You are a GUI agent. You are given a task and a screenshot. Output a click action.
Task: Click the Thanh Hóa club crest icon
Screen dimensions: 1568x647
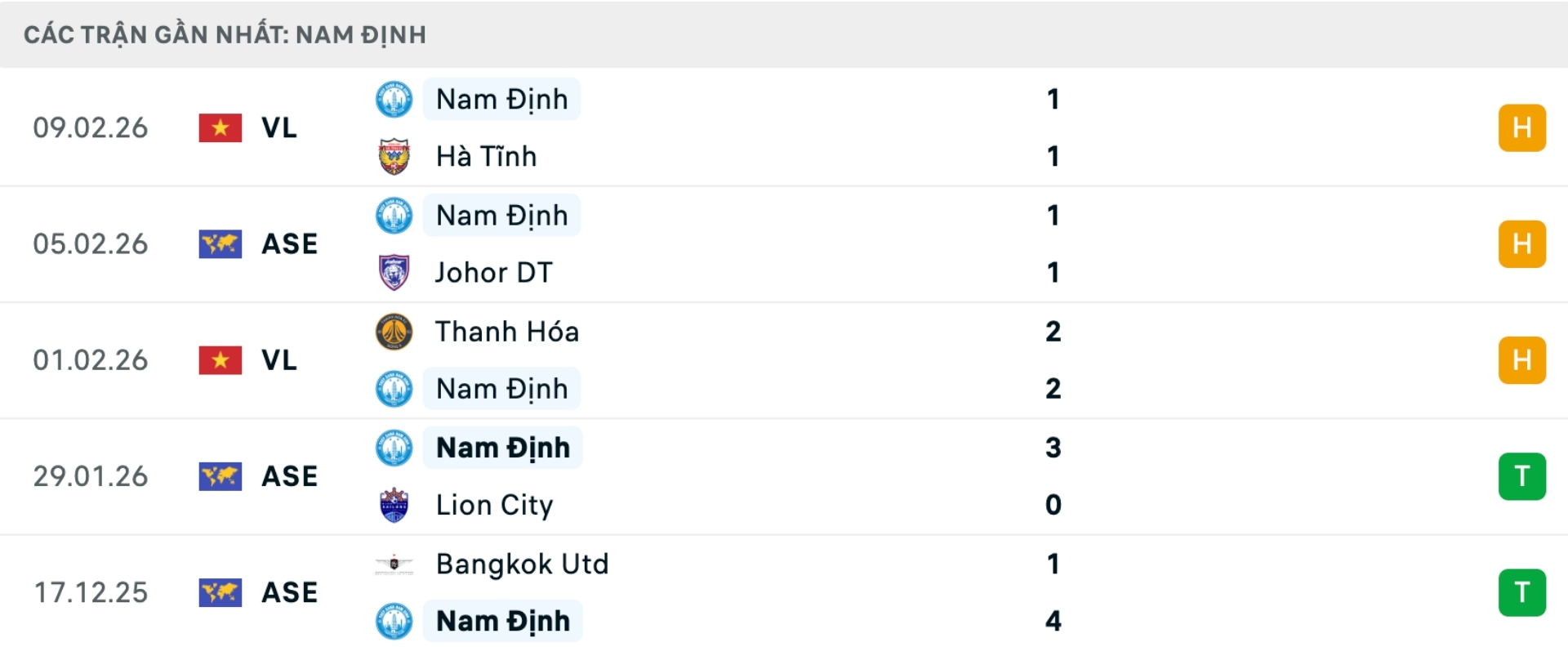[394, 332]
